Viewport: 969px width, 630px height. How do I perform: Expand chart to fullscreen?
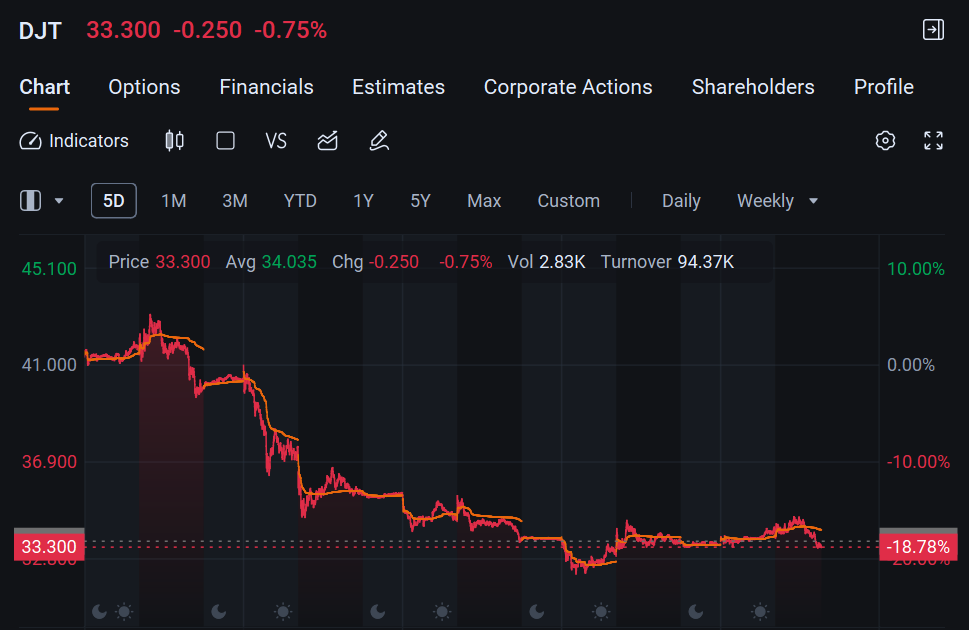(x=933, y=141)
